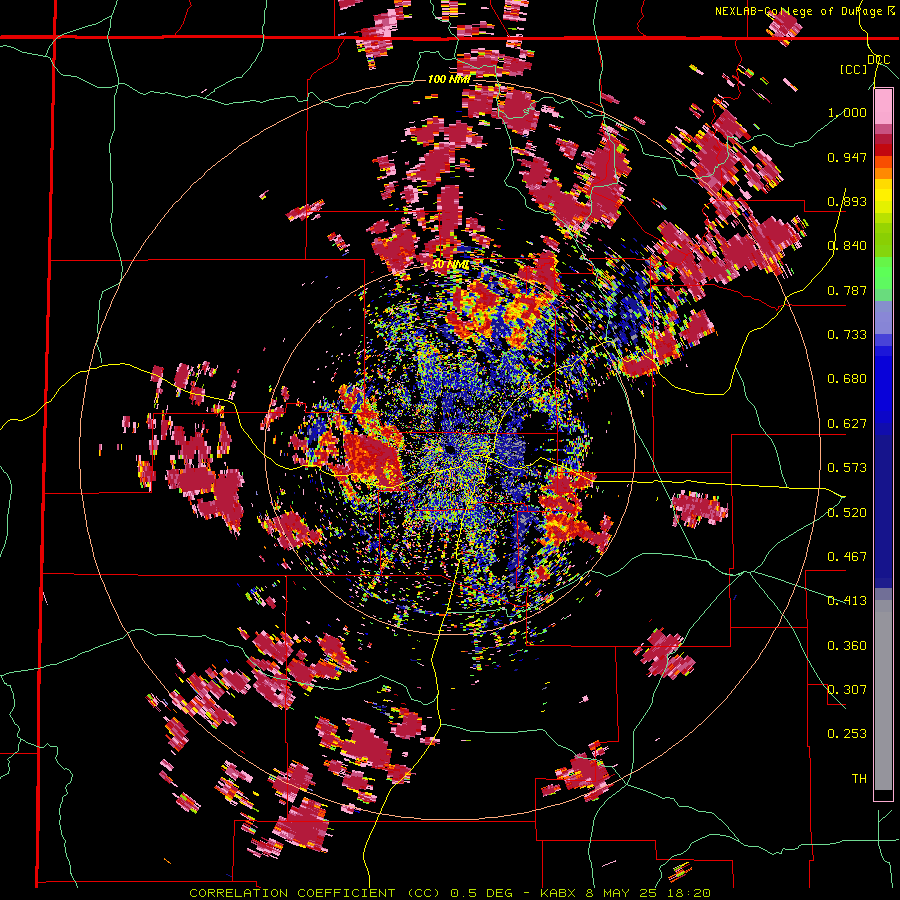
Task: Select the 0.520 scale value
Action: 847,513
